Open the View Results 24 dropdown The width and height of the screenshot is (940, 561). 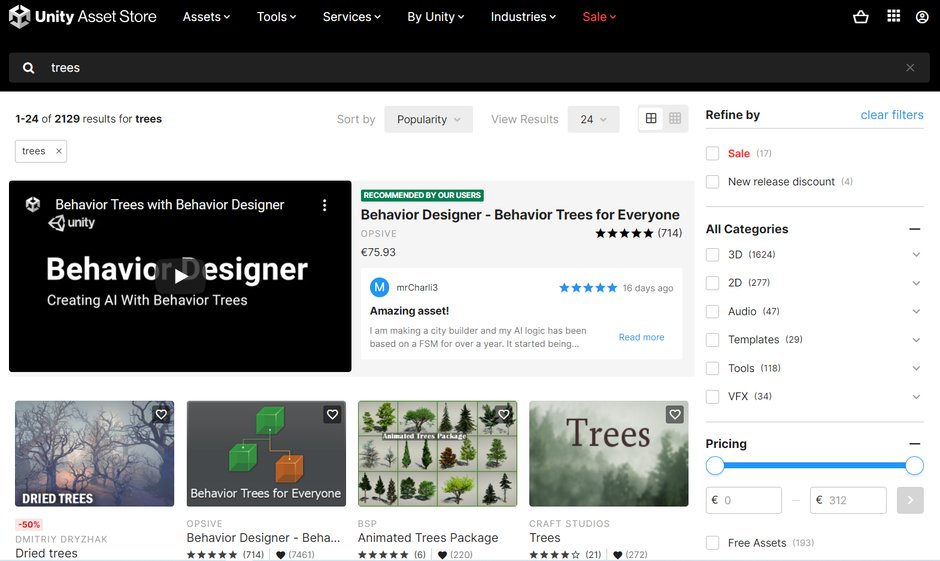(593, 119)
